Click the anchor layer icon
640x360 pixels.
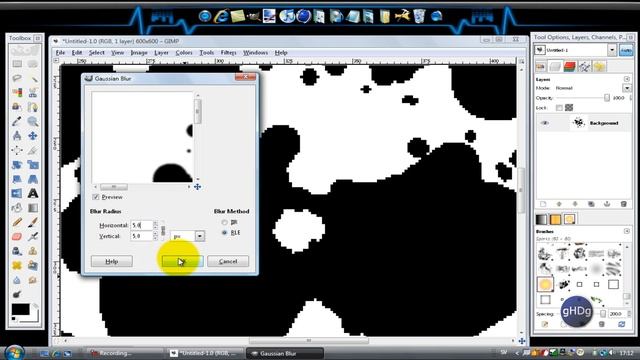[x=607, y=204]
